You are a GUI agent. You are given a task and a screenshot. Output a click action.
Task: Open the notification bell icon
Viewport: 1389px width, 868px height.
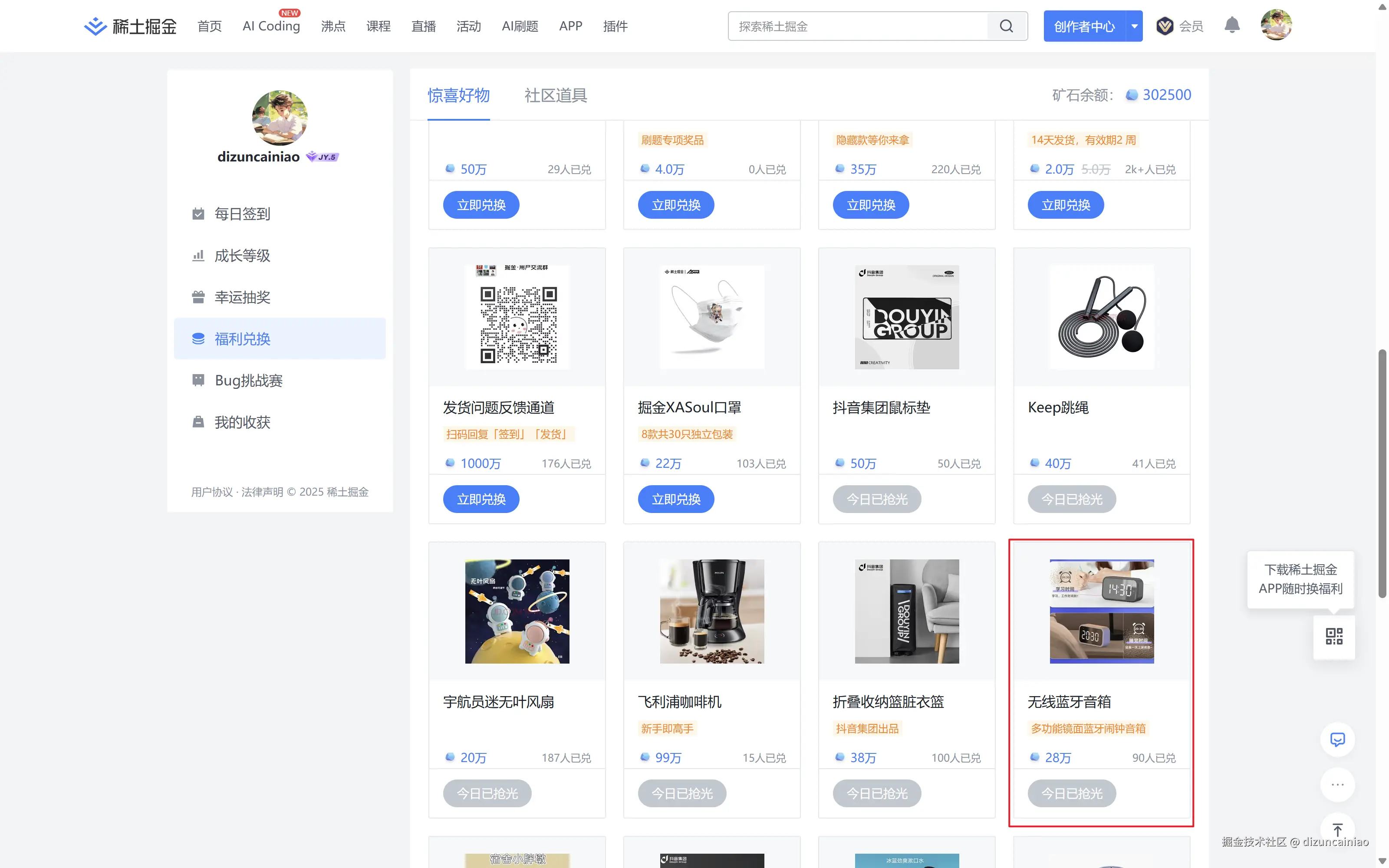point(1232,25)
